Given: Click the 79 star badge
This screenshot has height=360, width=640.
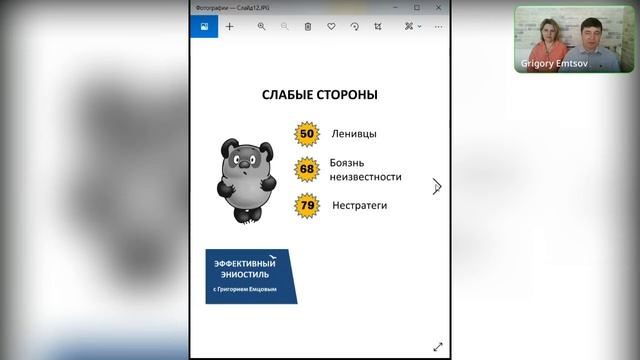Looking at the screenshot, I should (307, 205).
